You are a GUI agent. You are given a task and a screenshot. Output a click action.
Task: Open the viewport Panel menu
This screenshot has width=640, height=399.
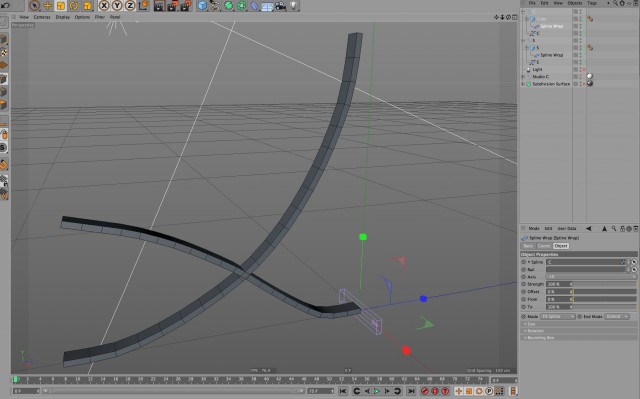(115, 17)
